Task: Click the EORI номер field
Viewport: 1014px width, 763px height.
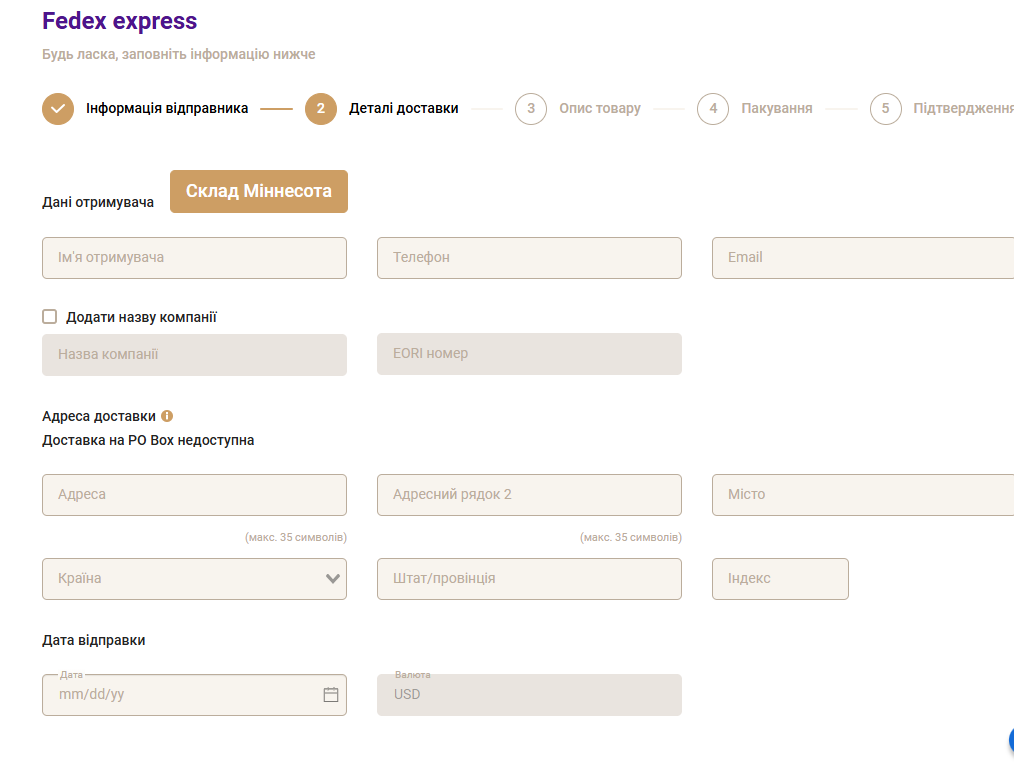Action: click(530, 354)
